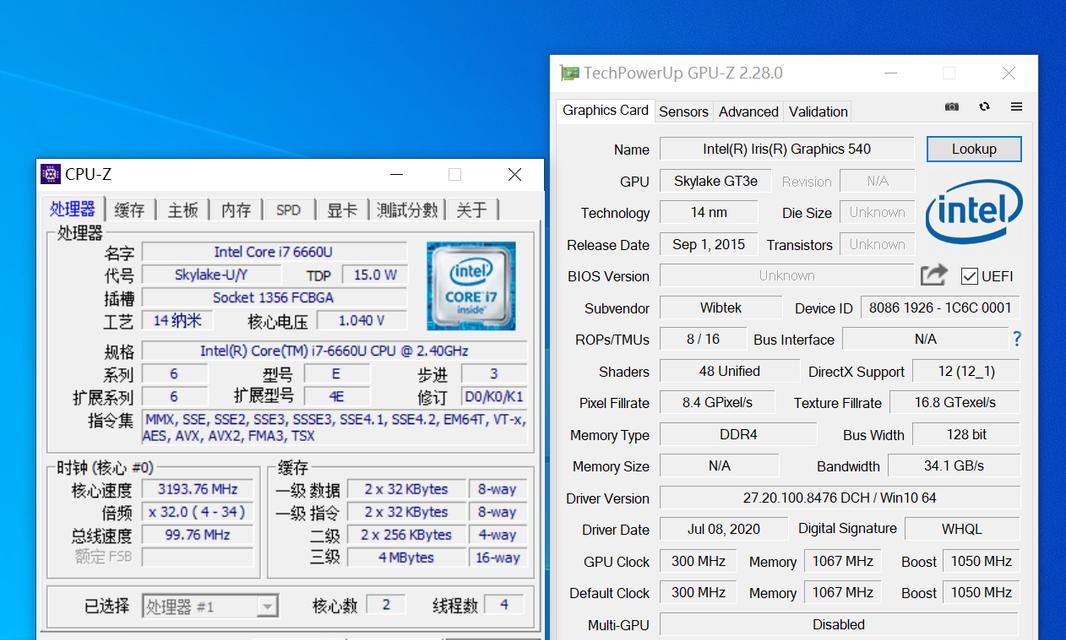Click the BIOS export share icon
The height and width of the screenshot is (640, 1066).
click(934, 275)
